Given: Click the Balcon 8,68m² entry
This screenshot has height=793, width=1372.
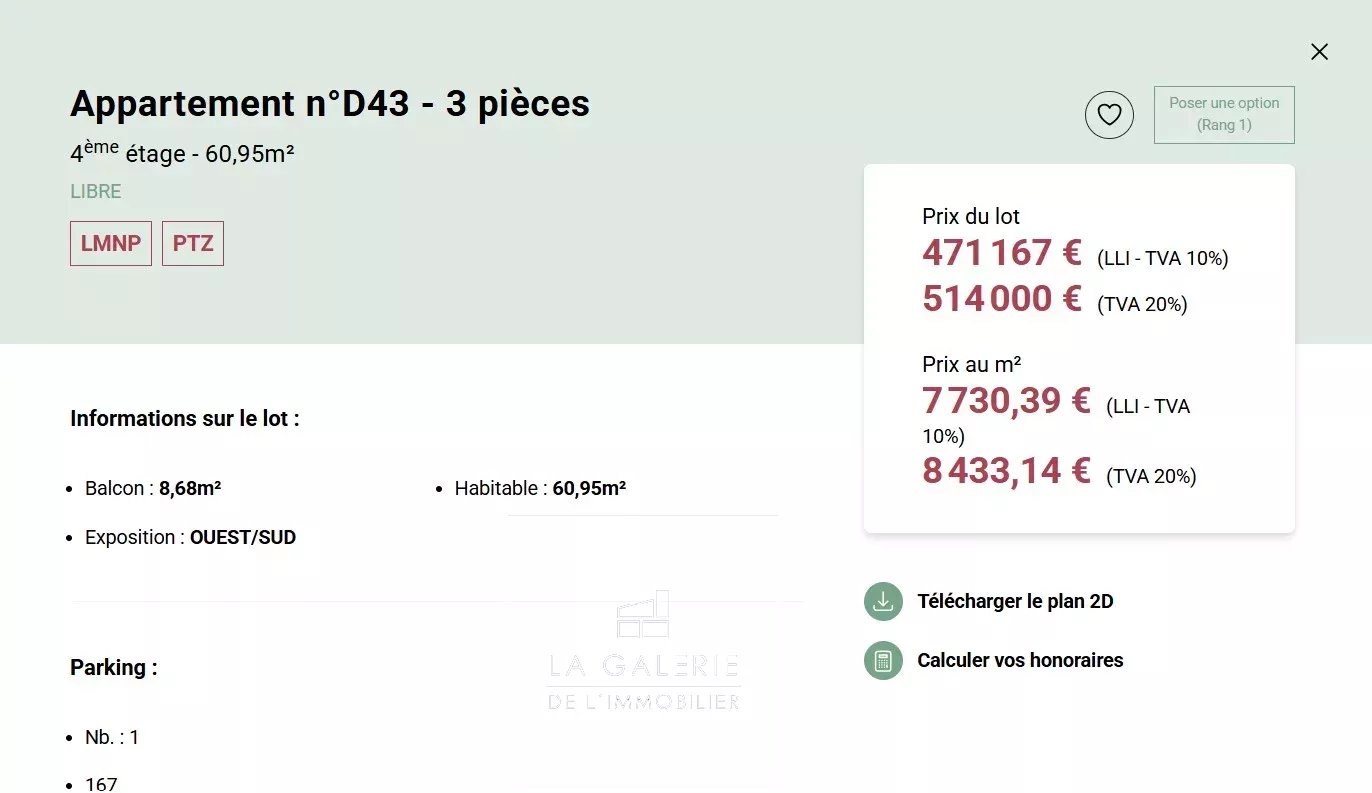Looking at the screenshot, I should pyautogui.click(x=153, y=489).
